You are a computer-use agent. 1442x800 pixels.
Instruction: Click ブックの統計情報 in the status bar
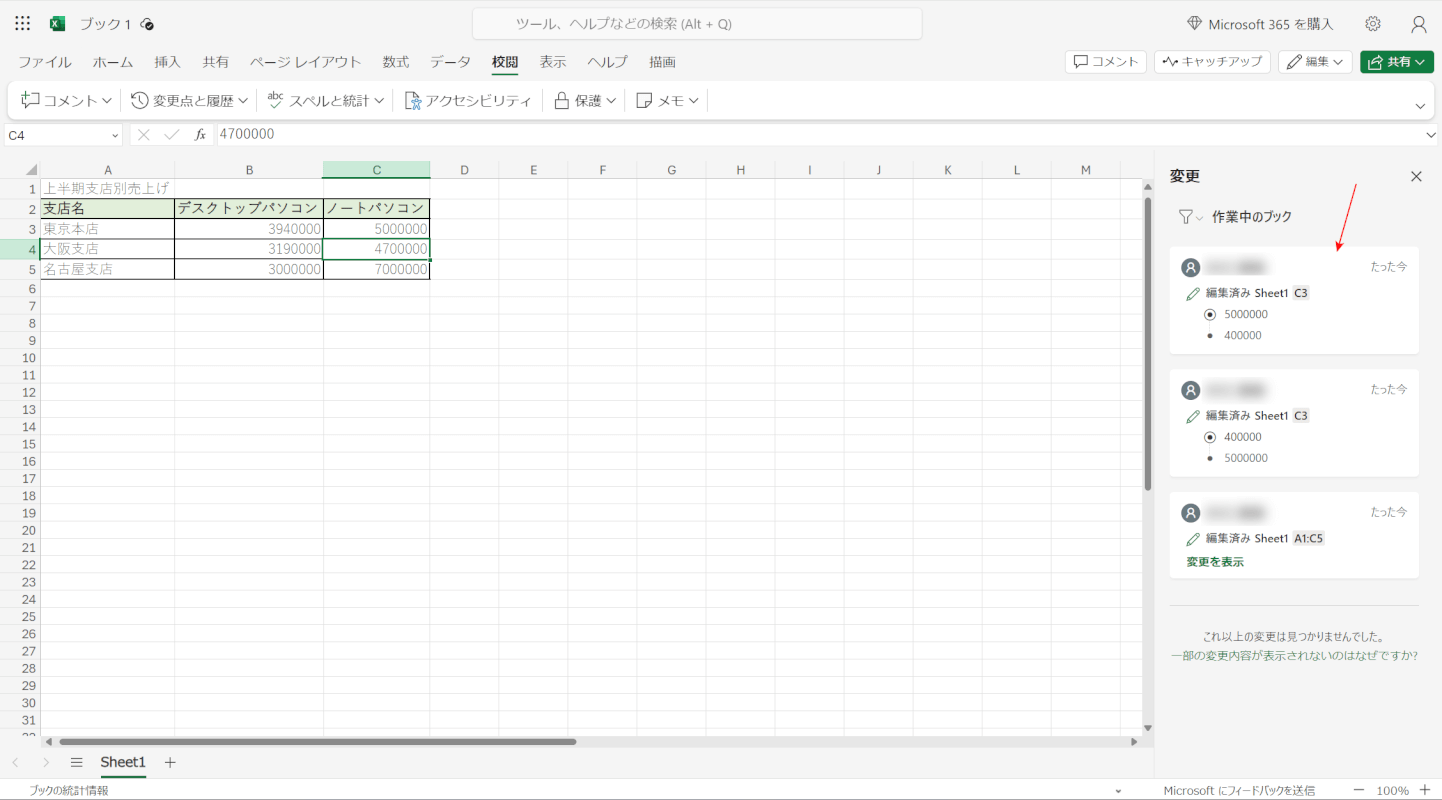[68, 790]
